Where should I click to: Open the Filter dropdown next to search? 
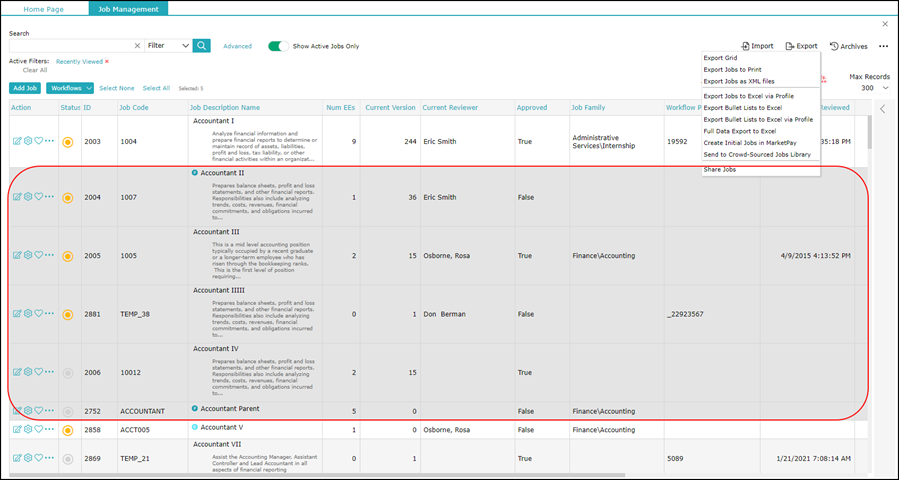[167, 46]
